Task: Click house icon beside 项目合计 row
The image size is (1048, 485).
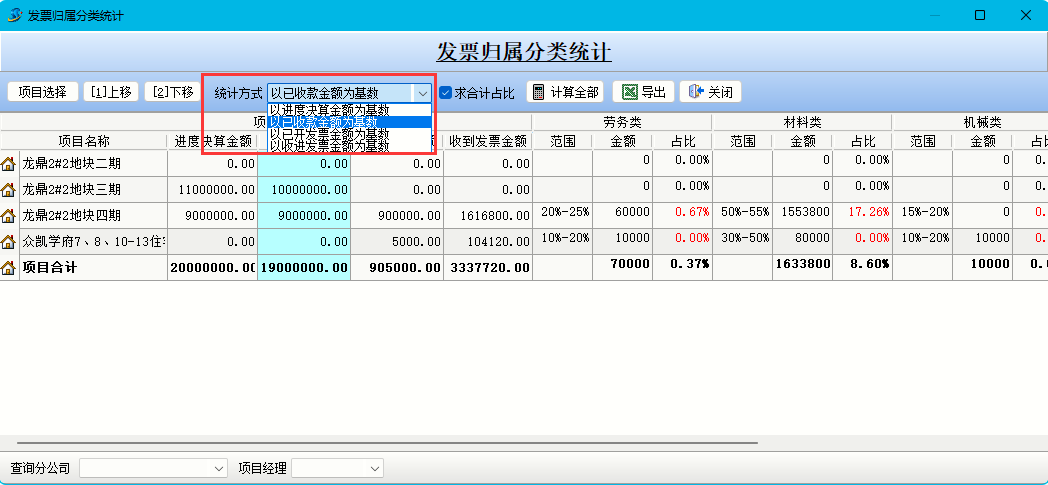Action: point(9,267)
